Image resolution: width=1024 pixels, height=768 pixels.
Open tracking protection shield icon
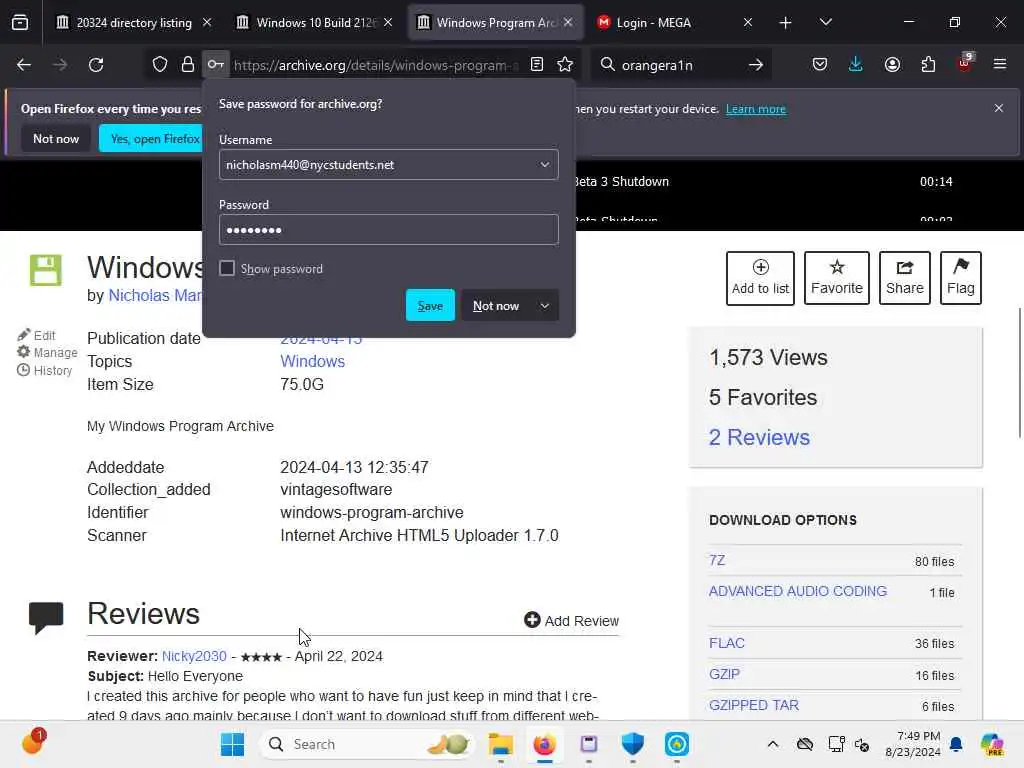pyautogui.click(x=160, y=65)
